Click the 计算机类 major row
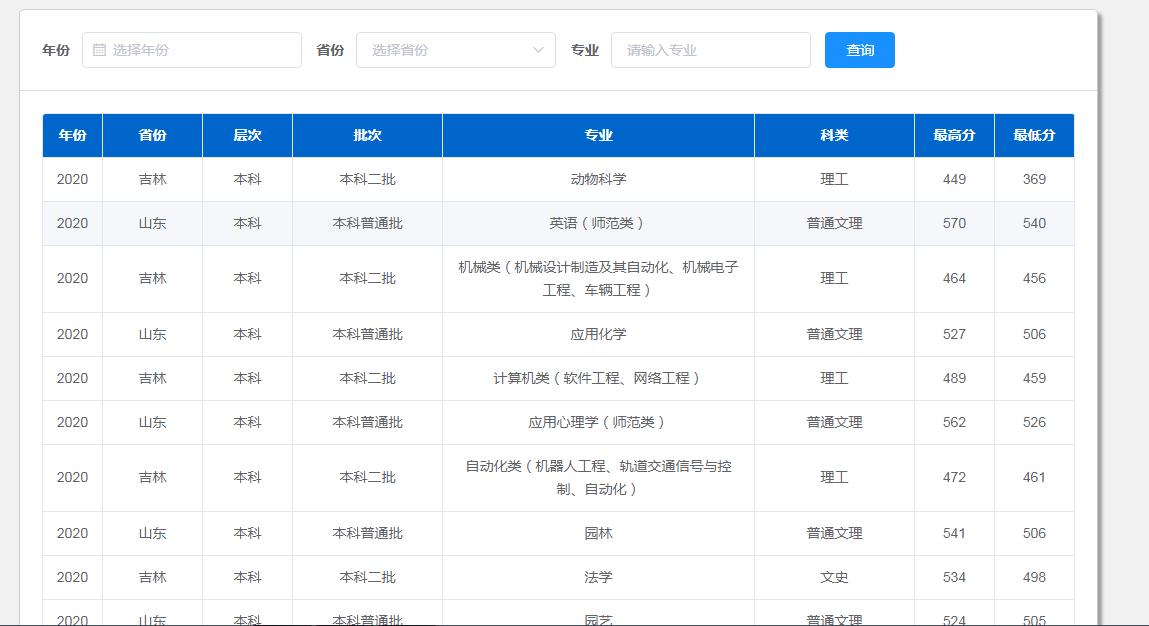1149x626 pixels. pos(598,378)
